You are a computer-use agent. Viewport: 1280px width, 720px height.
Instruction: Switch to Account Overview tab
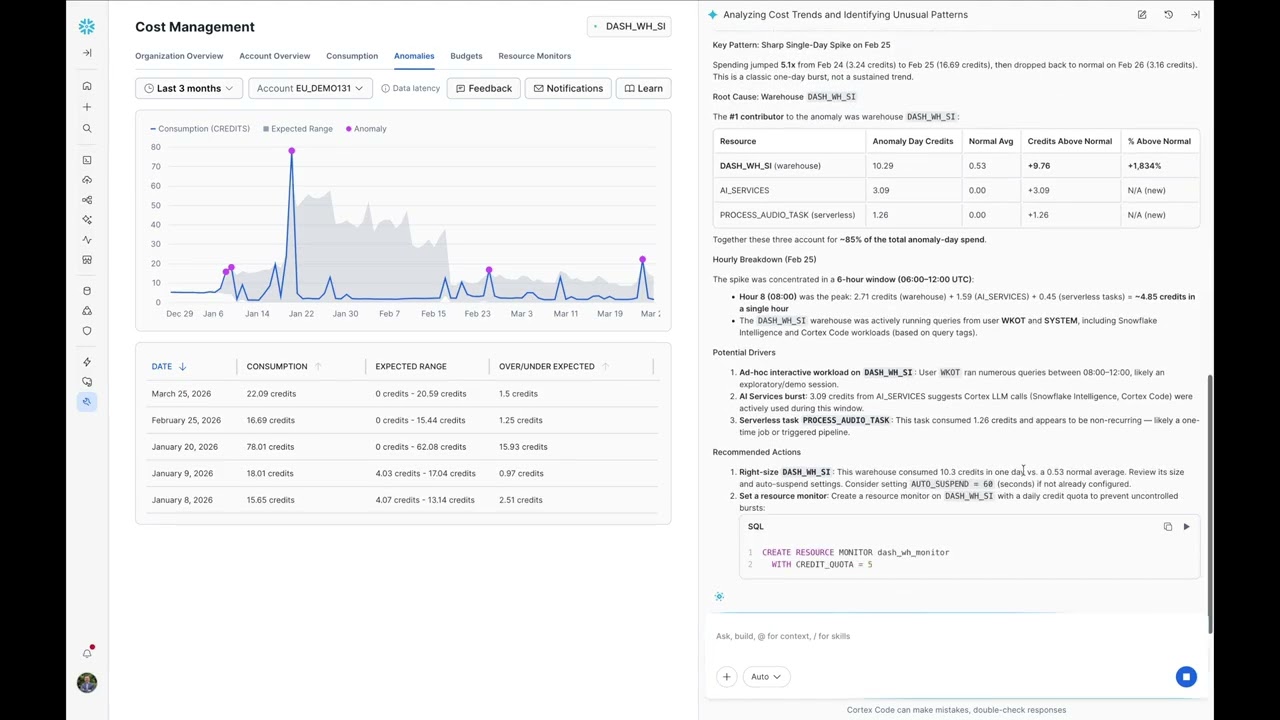[274, 56]
